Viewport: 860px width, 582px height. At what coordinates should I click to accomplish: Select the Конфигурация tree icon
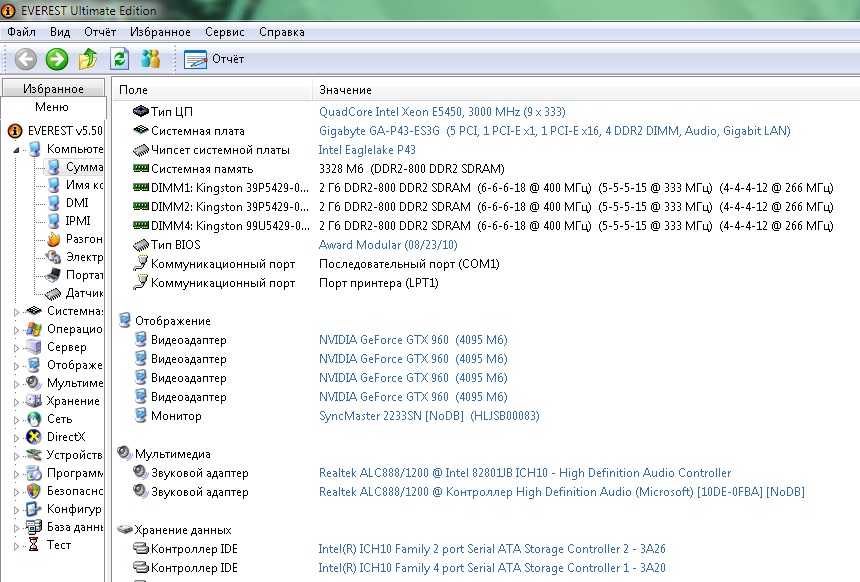tap(34, 509)
